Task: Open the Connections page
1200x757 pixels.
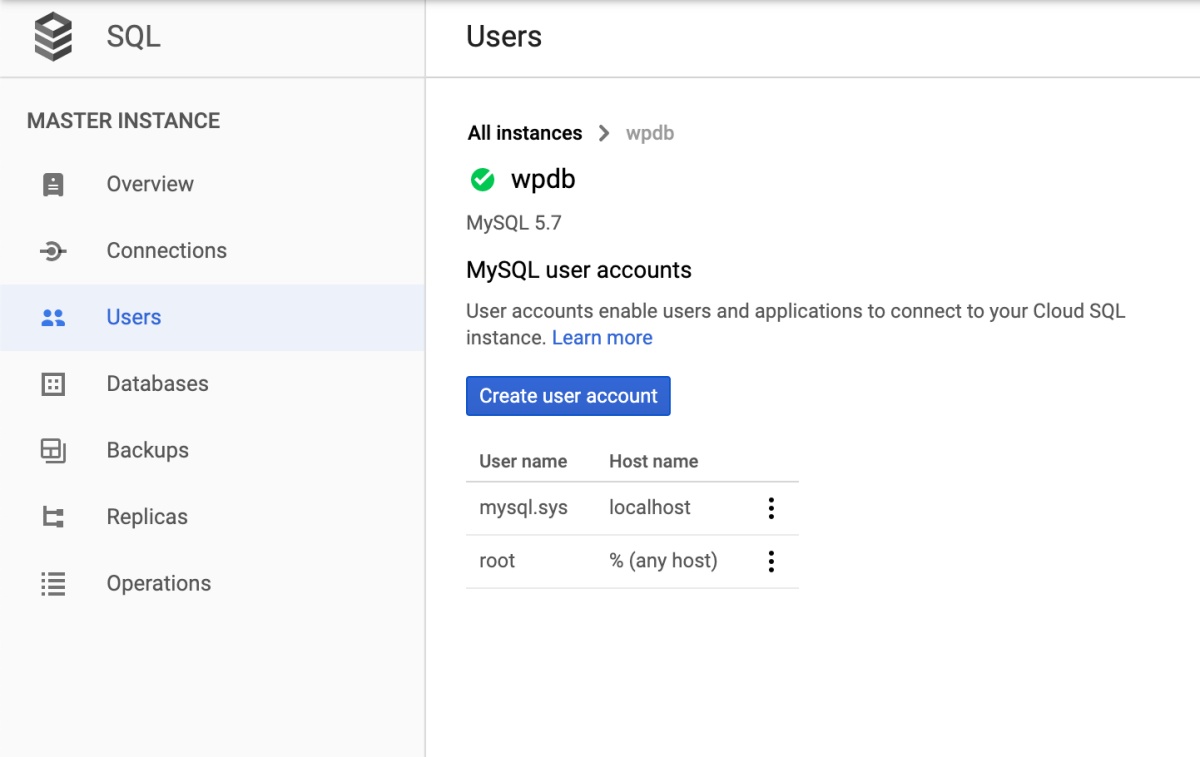Action: [x=166, y=250]
